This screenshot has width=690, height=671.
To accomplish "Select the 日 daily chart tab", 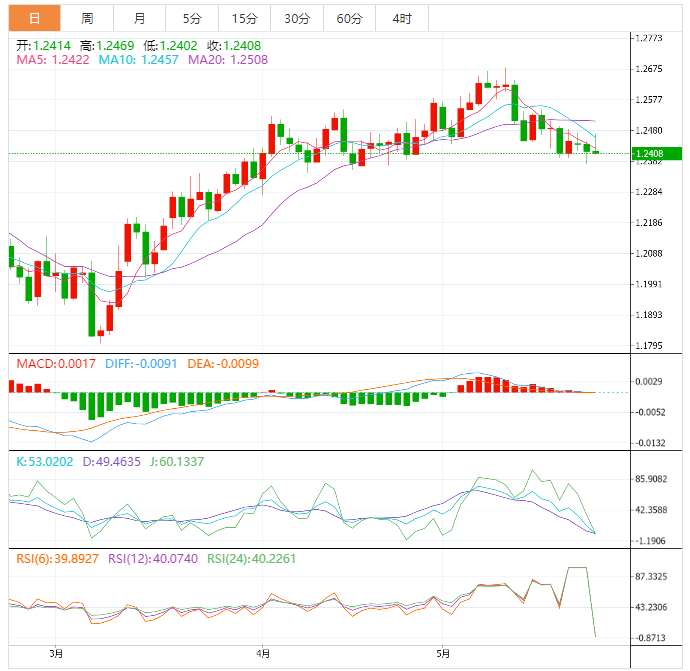I will coord(35,18).
